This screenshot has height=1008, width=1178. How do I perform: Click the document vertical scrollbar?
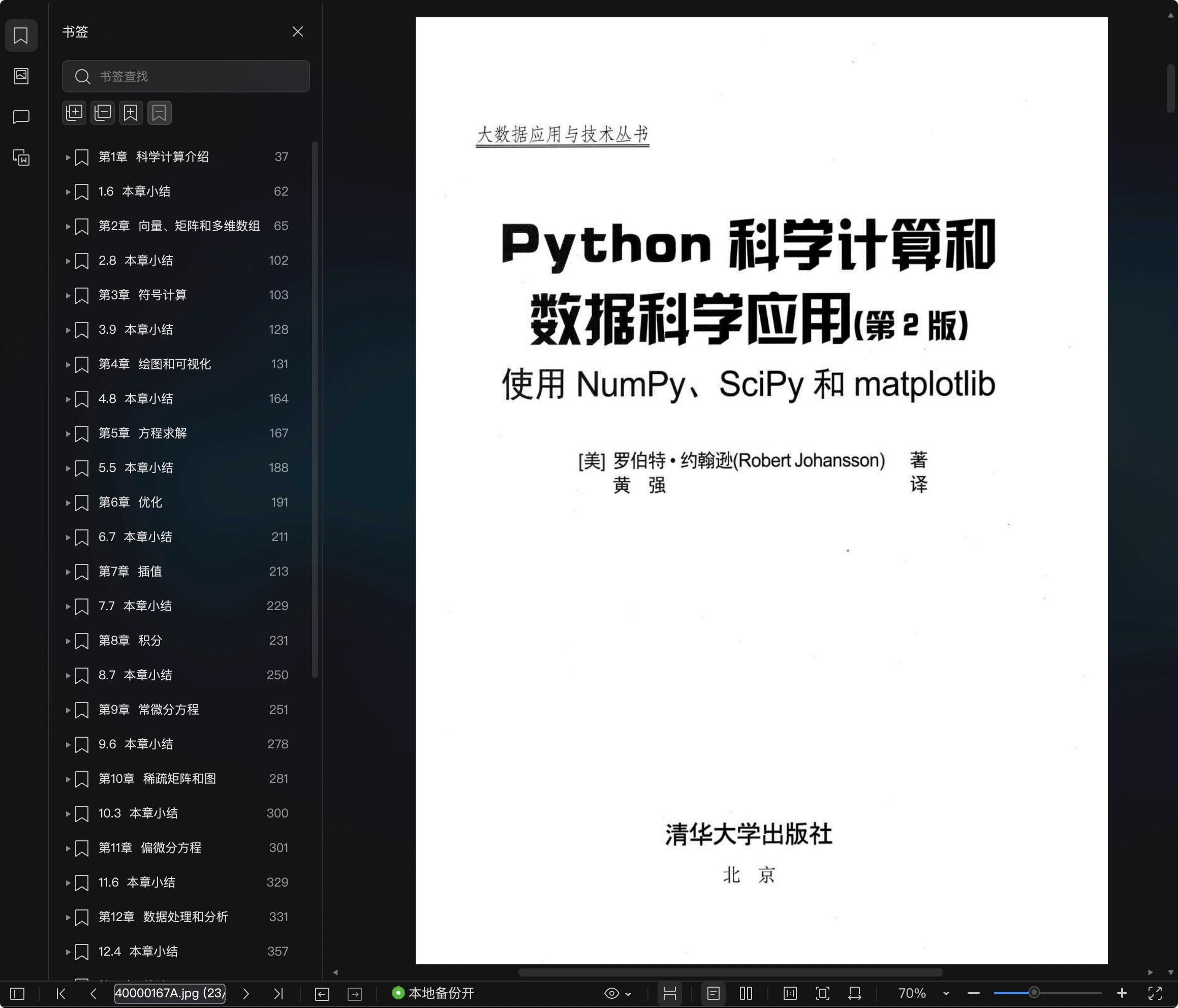coord(1171,88)
